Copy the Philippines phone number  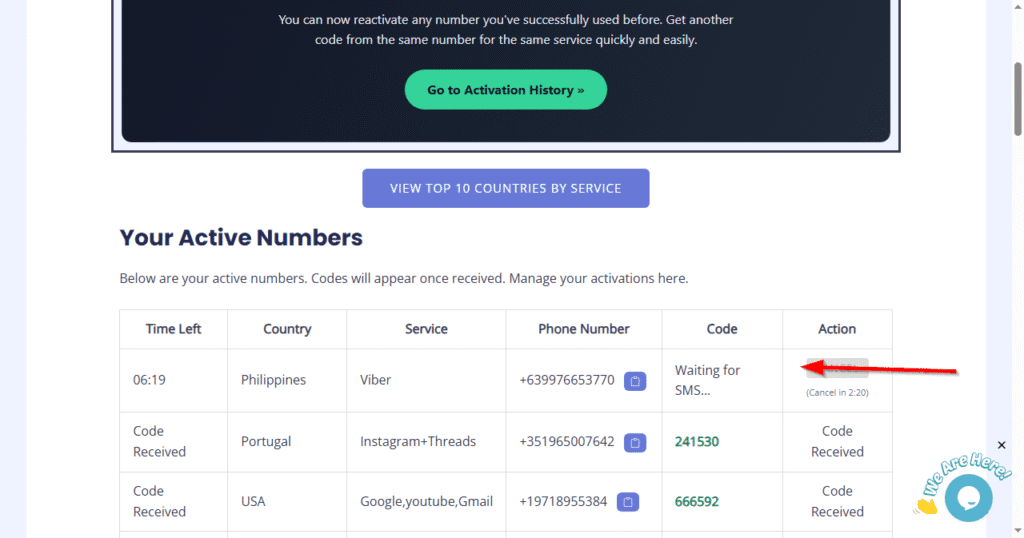click(634, 381)
